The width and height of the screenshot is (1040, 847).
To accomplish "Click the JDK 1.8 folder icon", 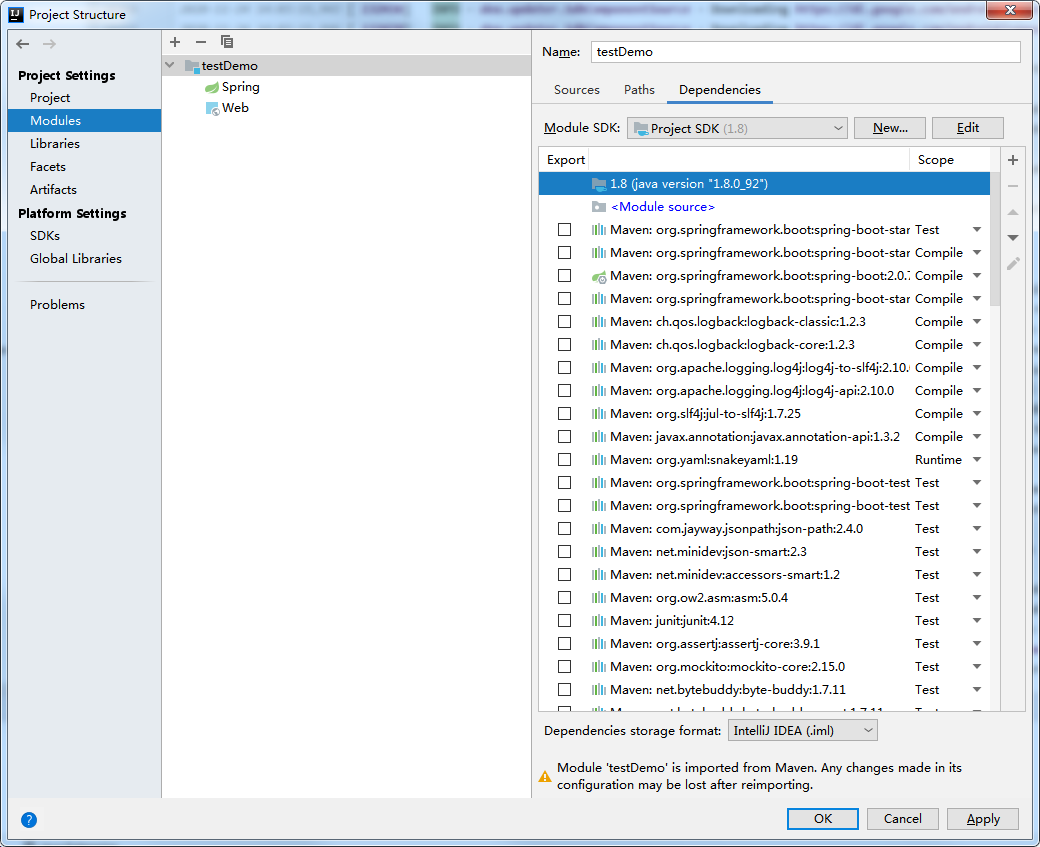I will [x=599, y=184].
